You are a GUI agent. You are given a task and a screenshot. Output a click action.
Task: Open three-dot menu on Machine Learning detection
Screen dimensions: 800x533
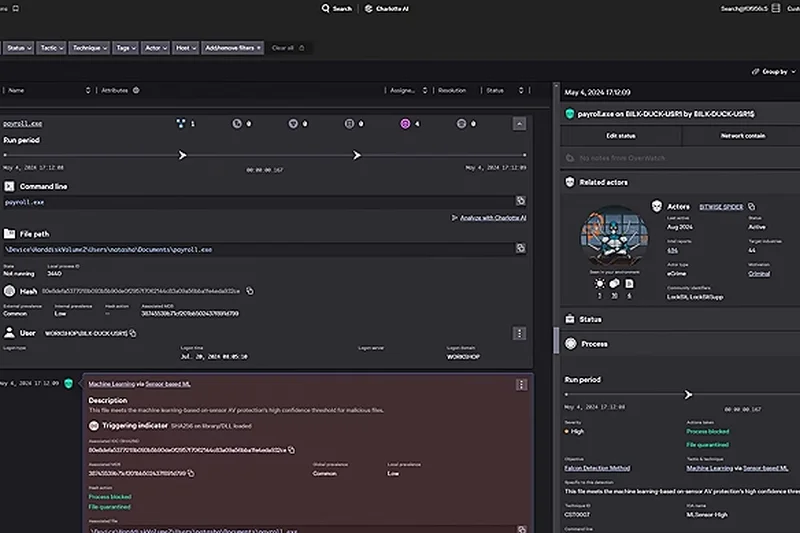pos(521,384)
